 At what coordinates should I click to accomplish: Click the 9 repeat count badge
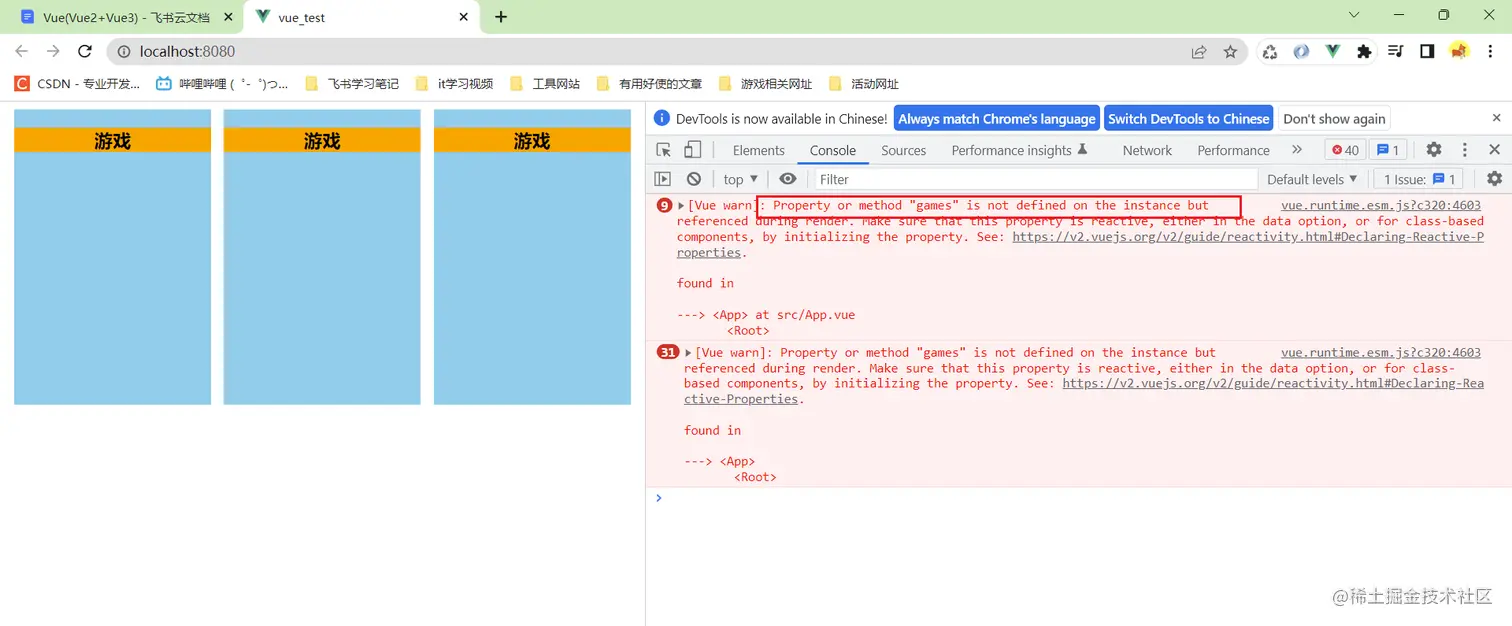664,205
